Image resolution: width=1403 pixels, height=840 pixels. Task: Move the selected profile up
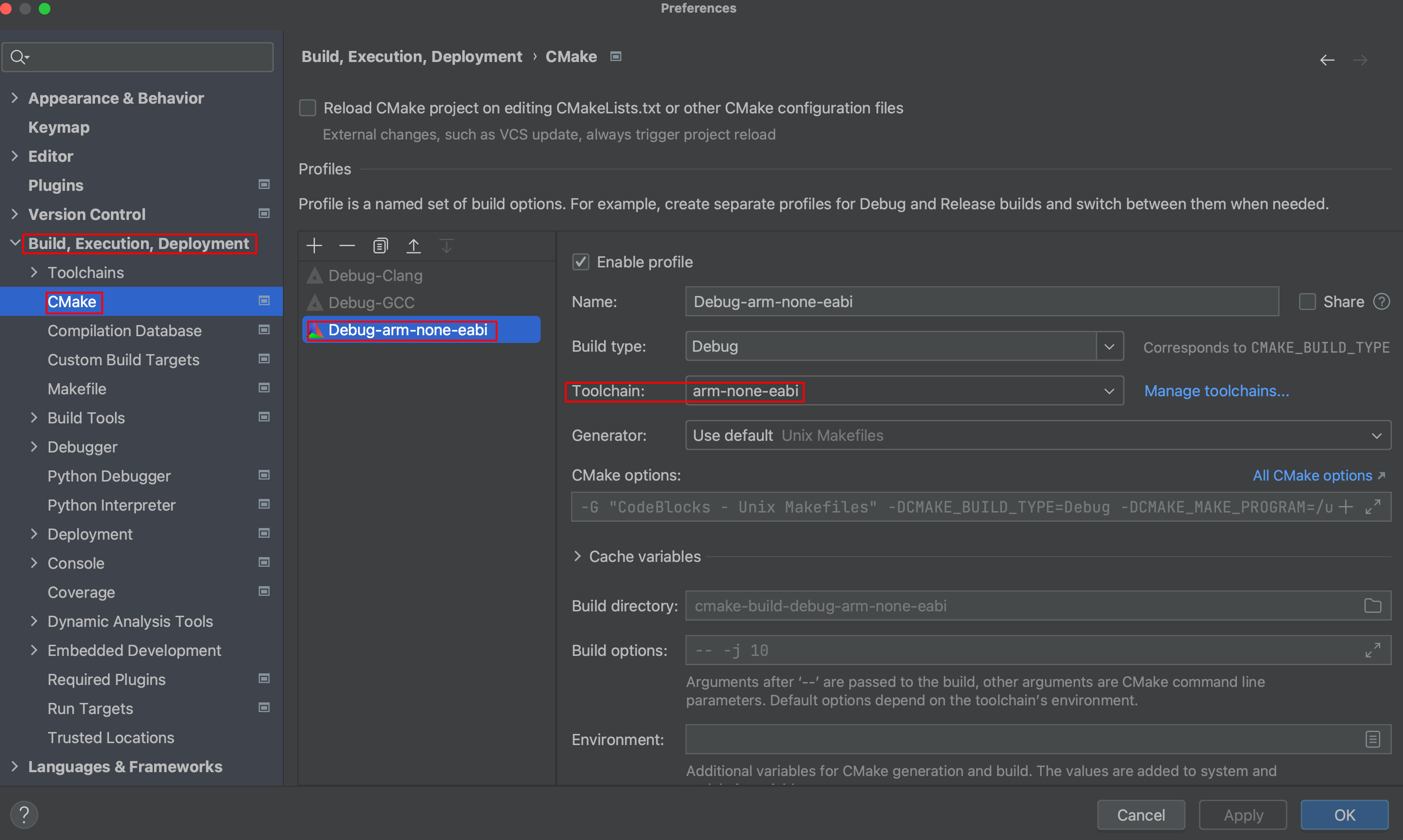(414, 246)
